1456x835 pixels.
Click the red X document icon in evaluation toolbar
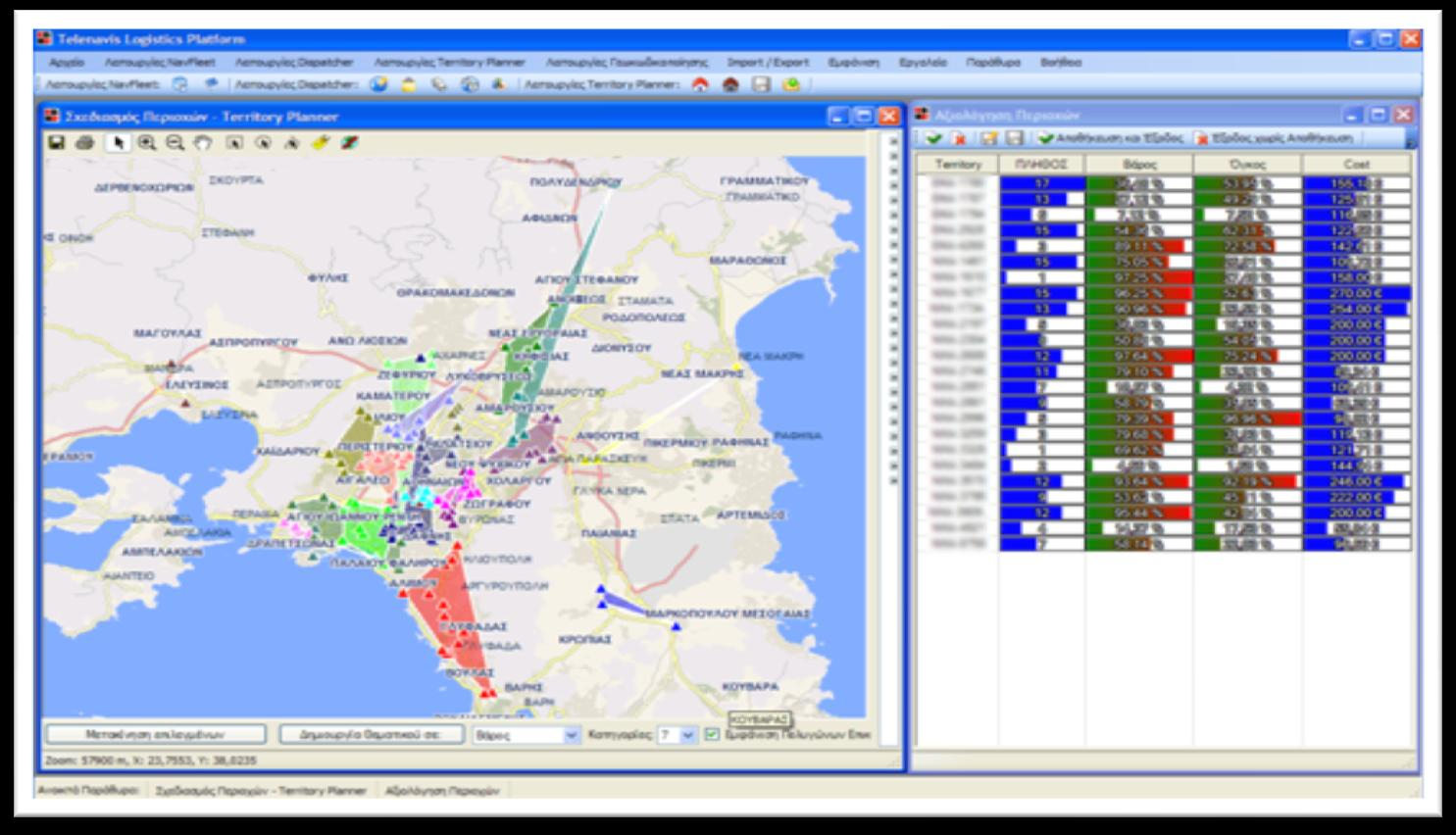pos(959,138)
